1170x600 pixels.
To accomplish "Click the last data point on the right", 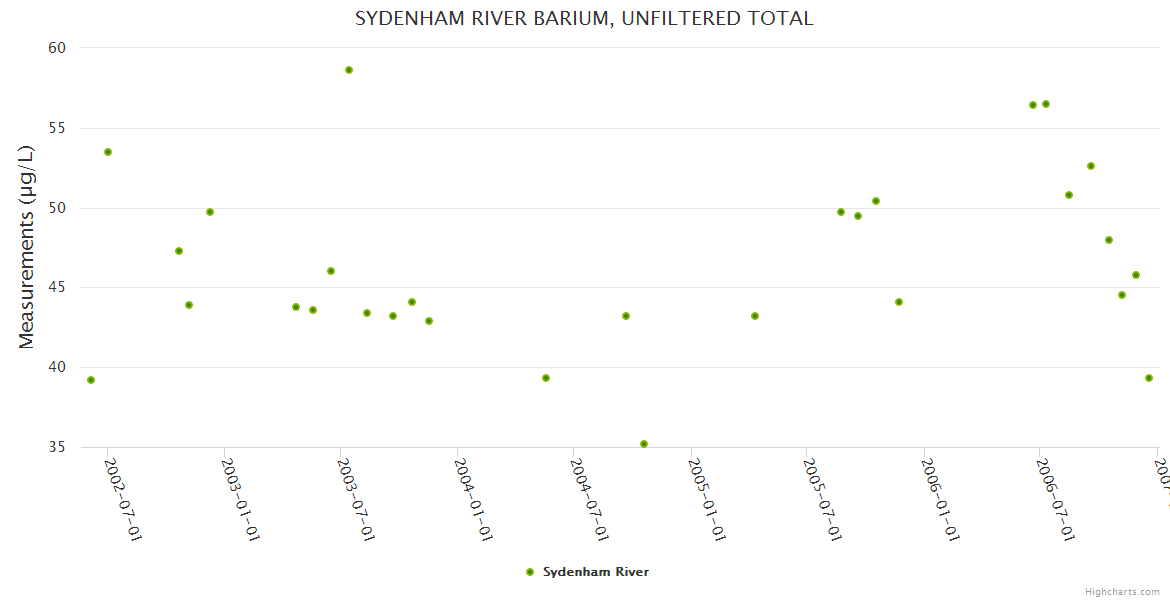I will tap(1149, 378).
